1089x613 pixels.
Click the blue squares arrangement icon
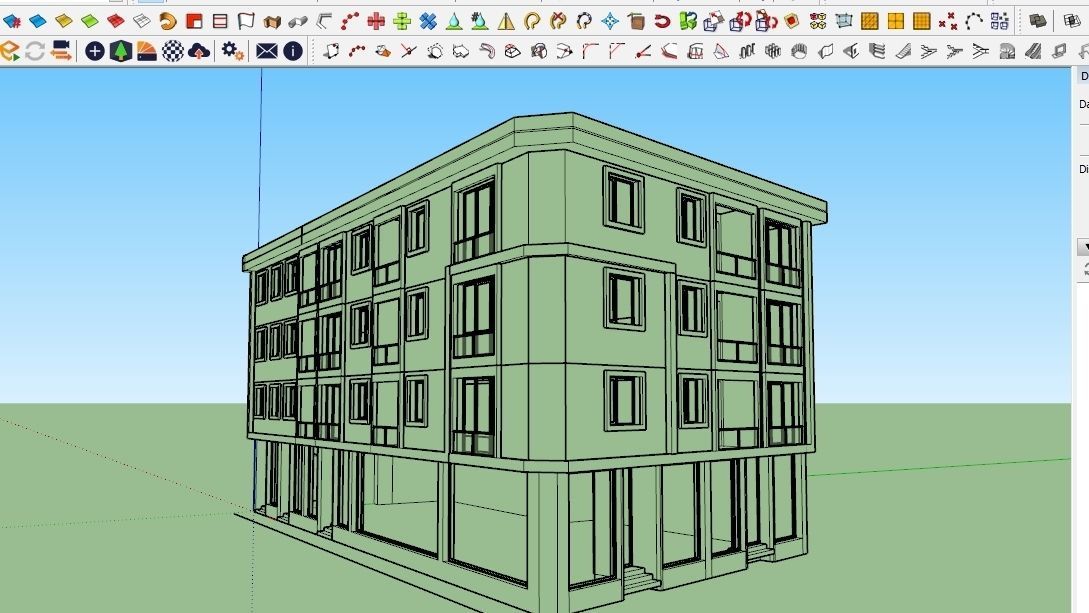coord(999,22)
